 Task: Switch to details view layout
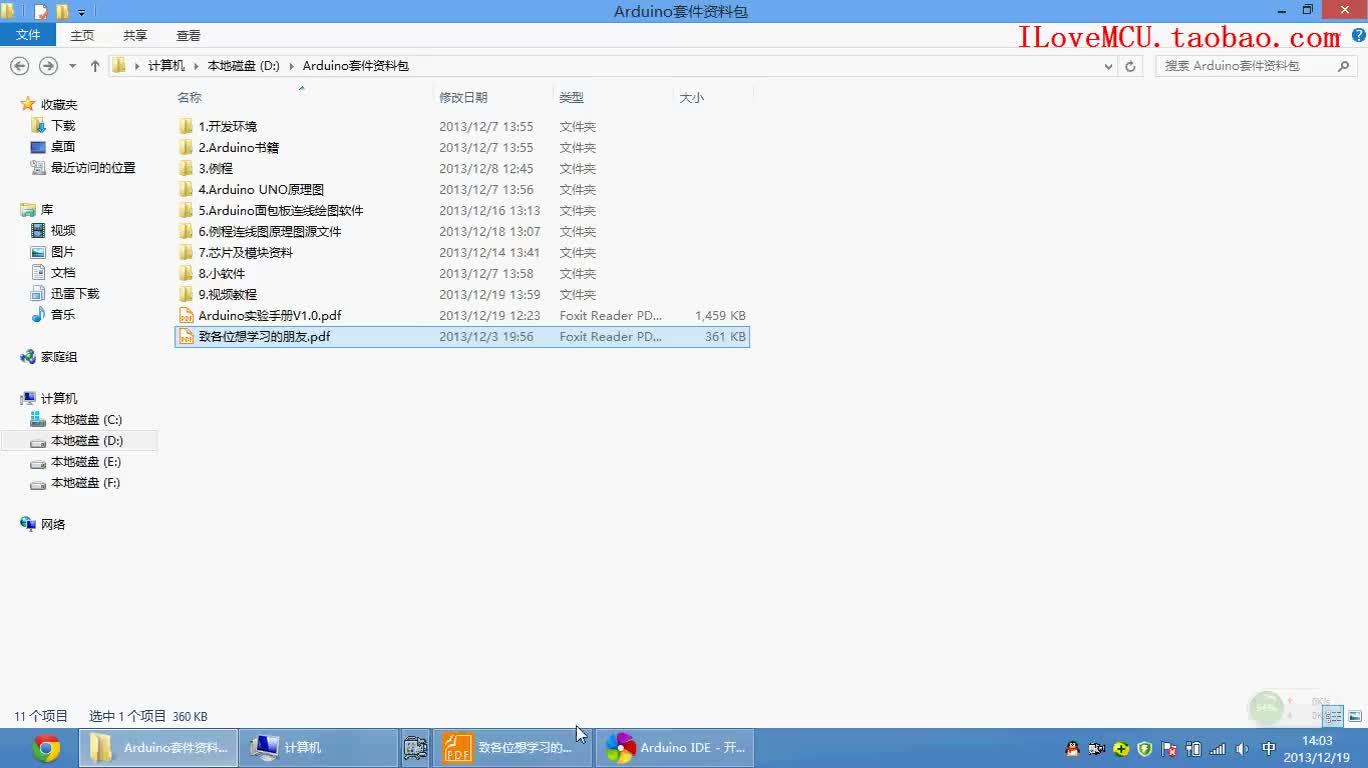1332,716
